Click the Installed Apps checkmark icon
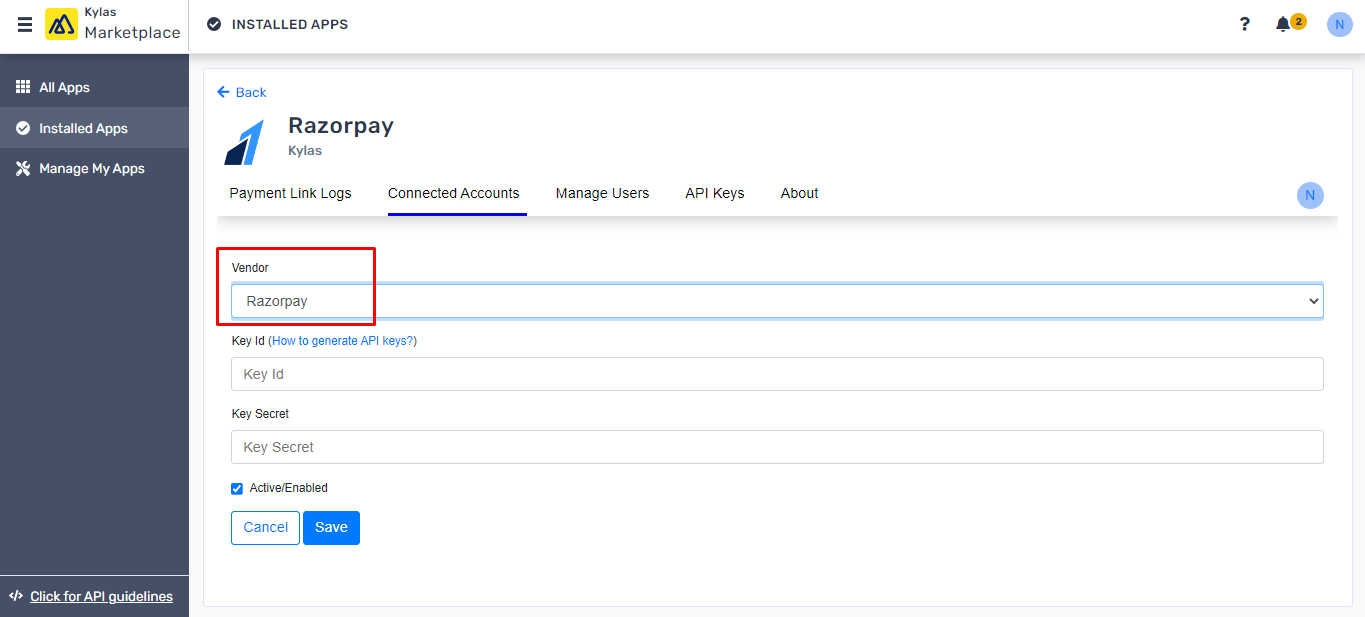 coord(23,128)
